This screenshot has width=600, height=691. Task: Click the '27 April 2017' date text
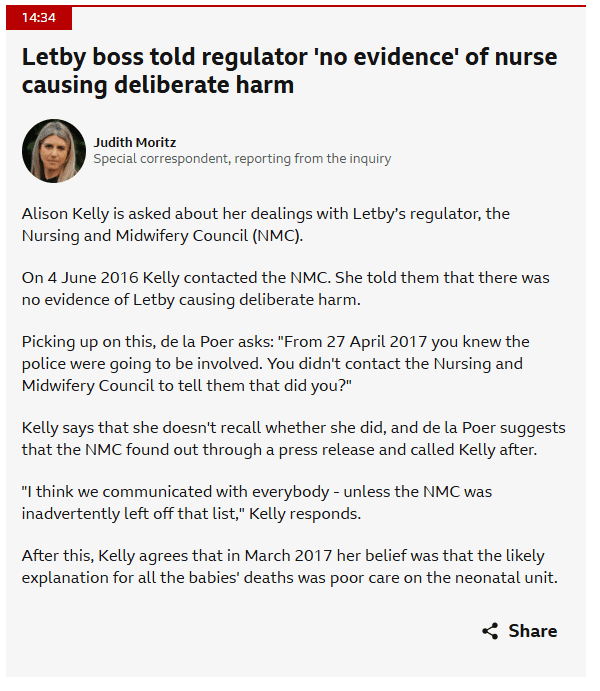pyautogui.click(x=377, y=342)
